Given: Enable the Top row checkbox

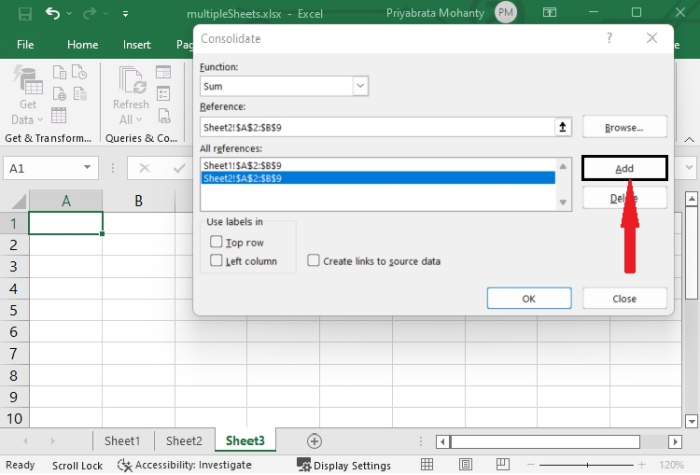Looking at the screenshot, I should coord(216,242).
